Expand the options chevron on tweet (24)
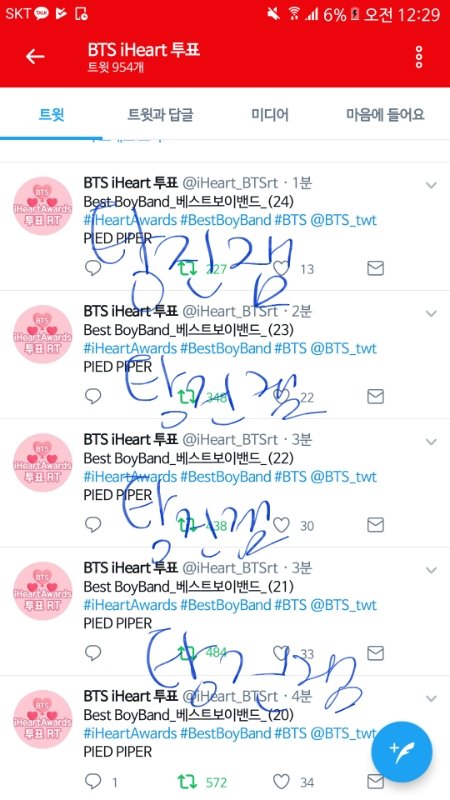The image size is (450, 800). tap(431, 185)
